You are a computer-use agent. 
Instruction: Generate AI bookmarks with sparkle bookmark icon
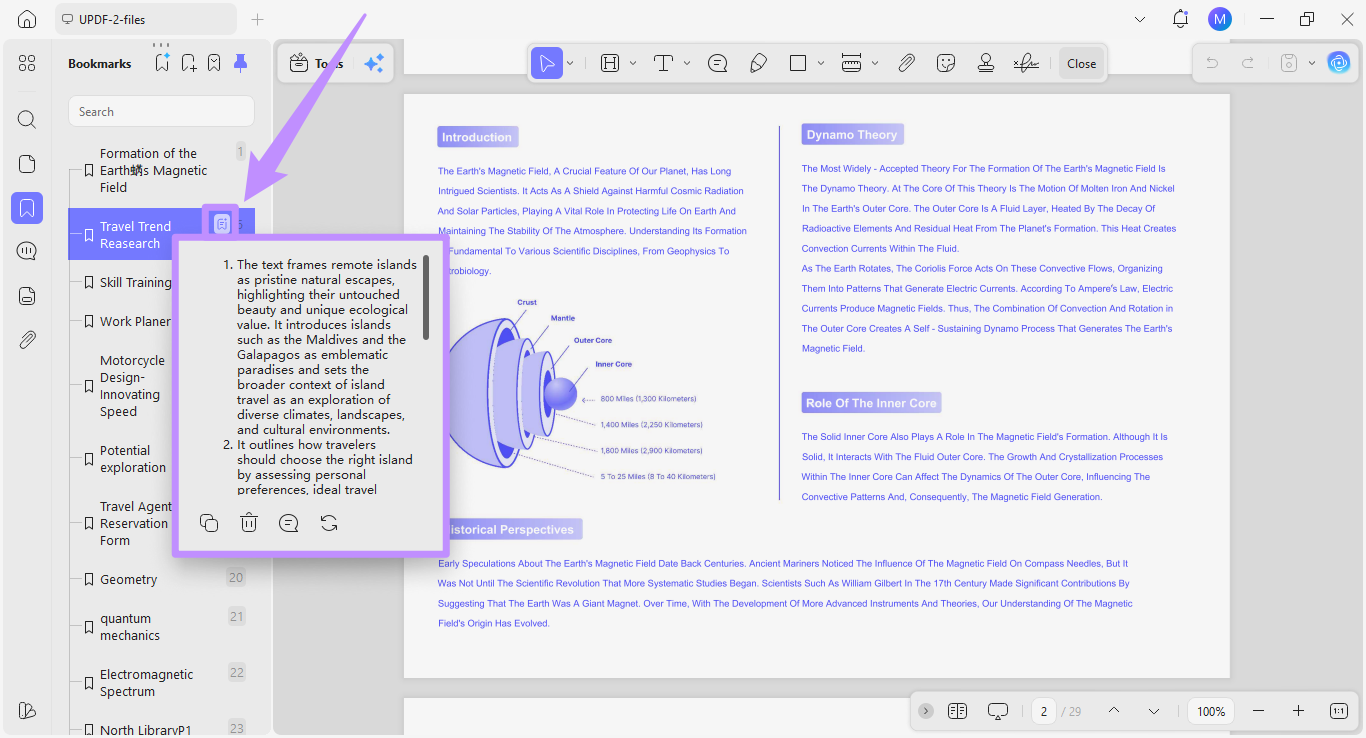[x=162, y=63]
